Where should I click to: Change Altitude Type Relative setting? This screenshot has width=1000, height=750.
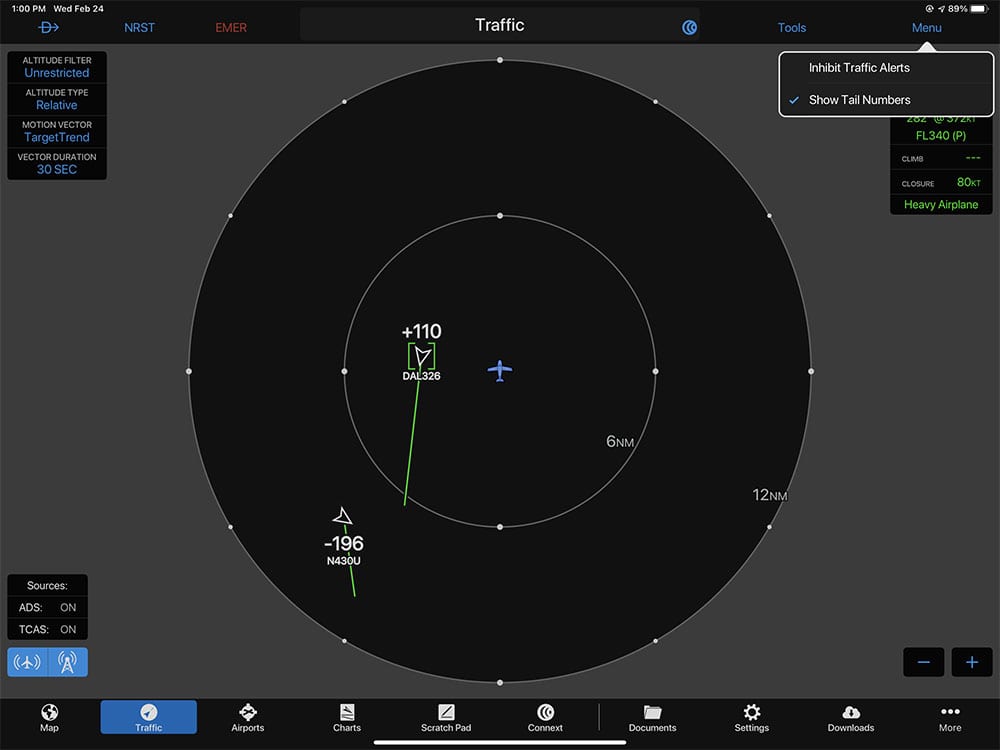pyautogui.click(x=57, y=99)
